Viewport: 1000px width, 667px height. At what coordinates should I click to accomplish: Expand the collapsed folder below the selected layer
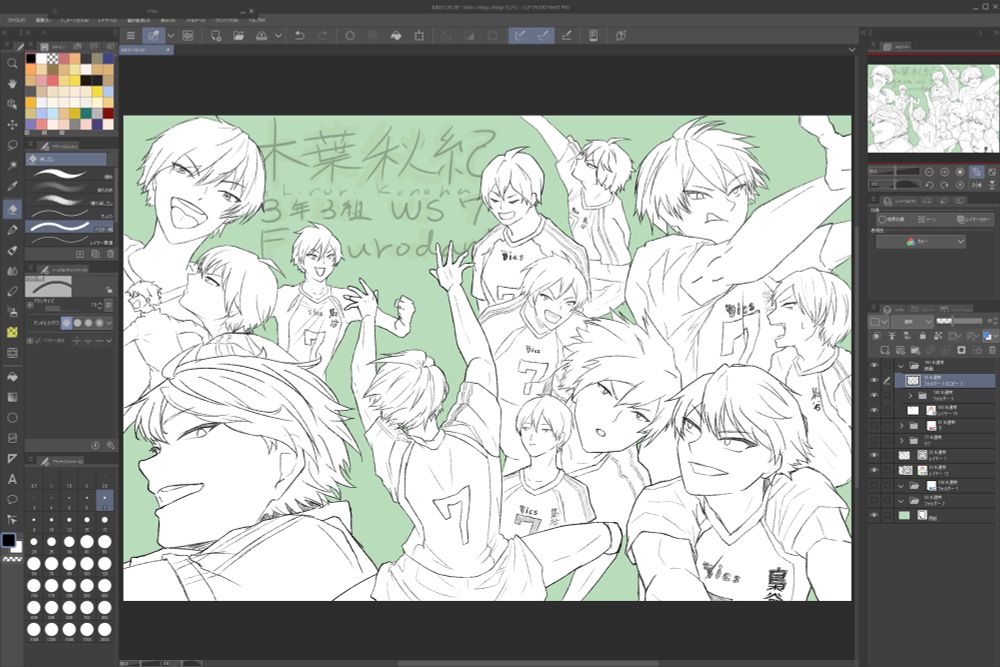click(910, 396)
